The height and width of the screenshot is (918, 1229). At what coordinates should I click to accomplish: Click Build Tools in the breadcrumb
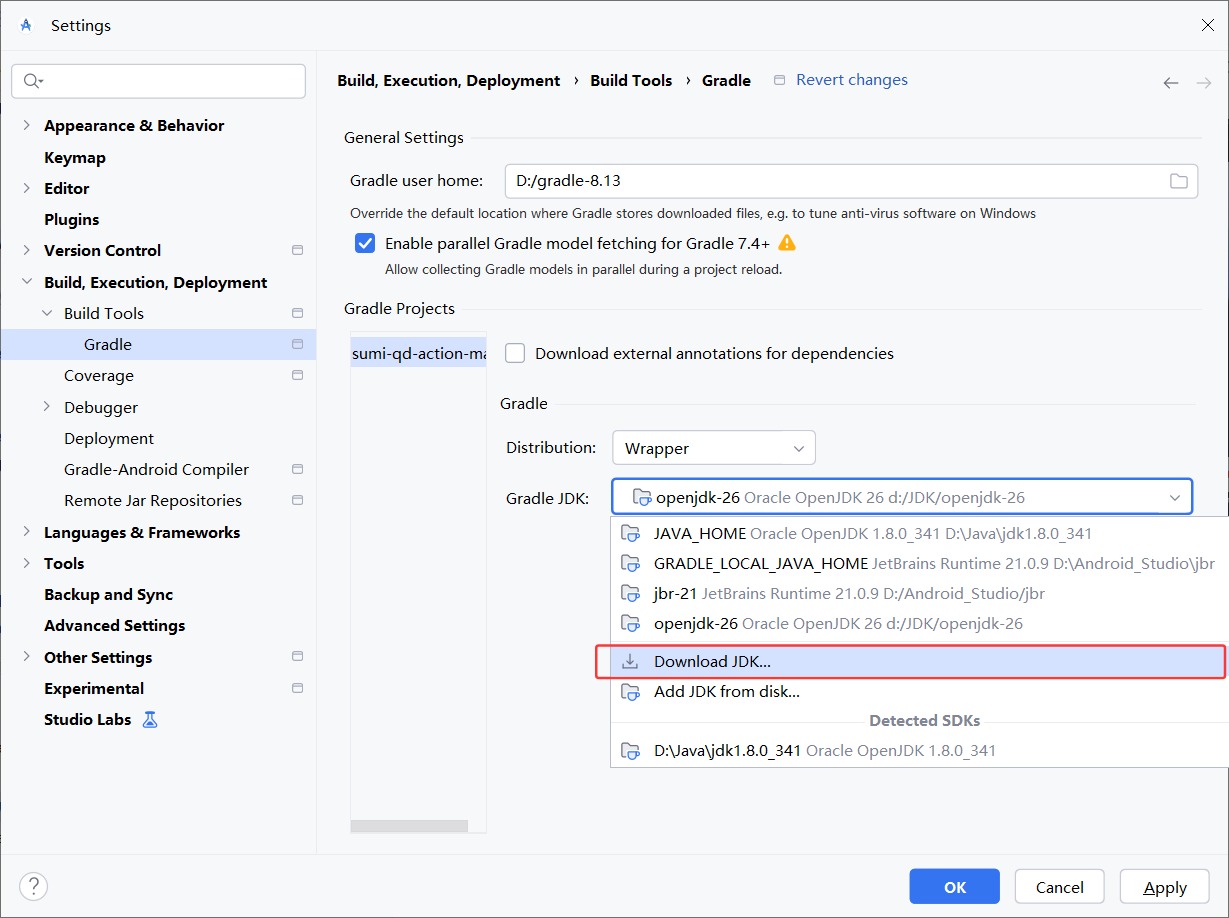pyautogui.click(x=631, y=80)
